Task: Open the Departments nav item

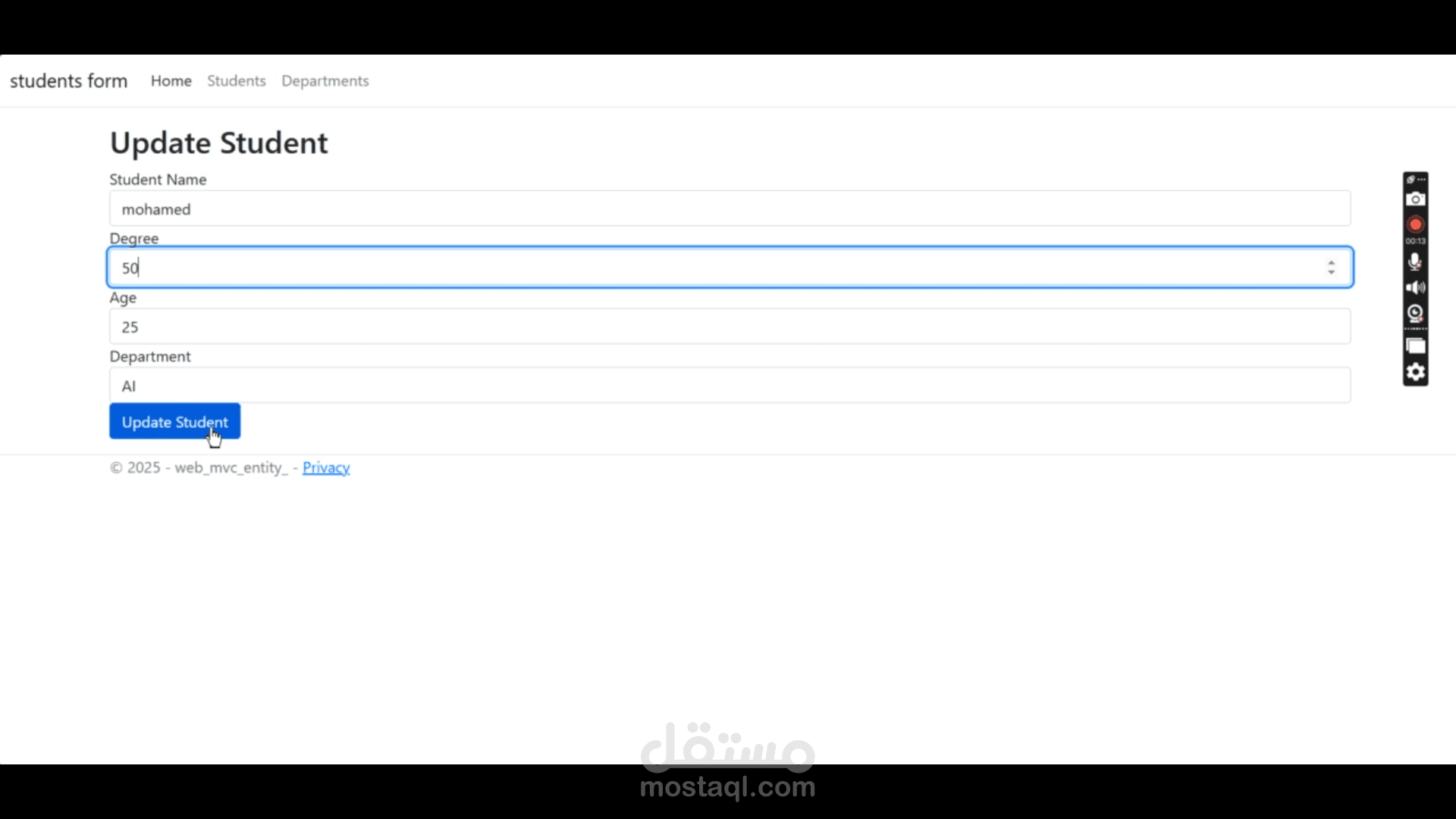Action: tap(325, 81)
